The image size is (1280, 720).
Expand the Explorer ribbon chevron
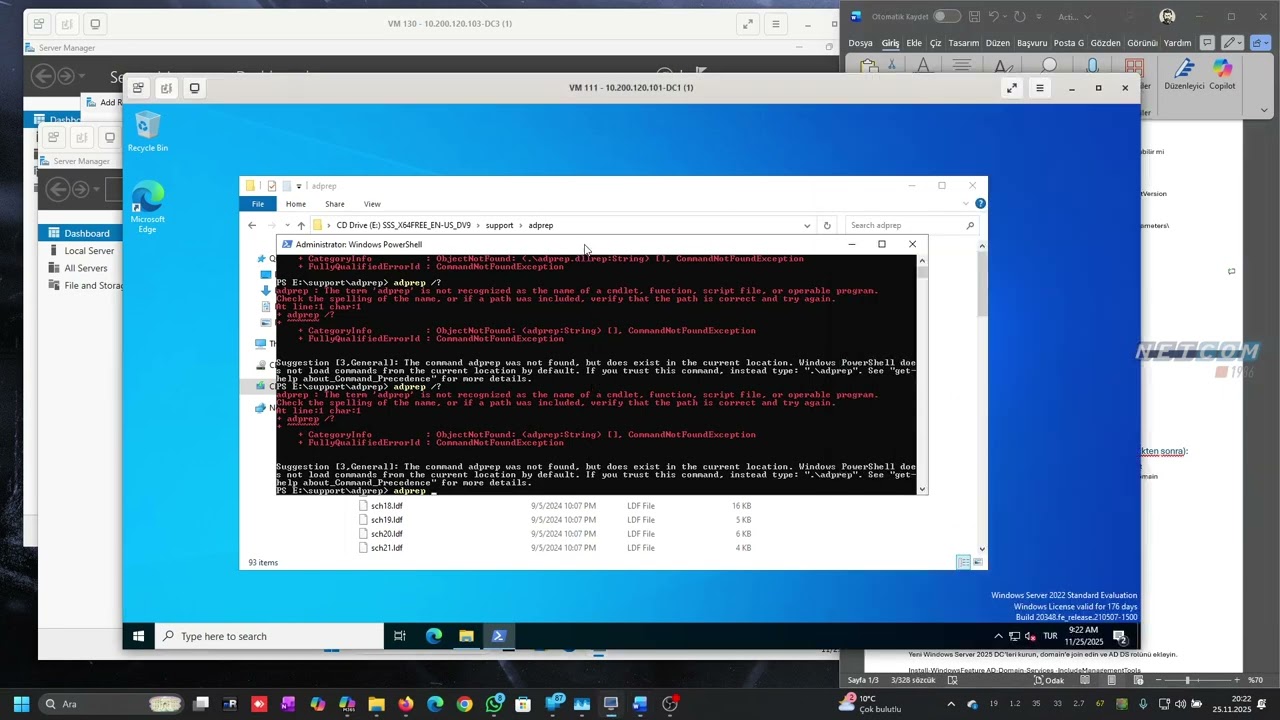[966, 204]
